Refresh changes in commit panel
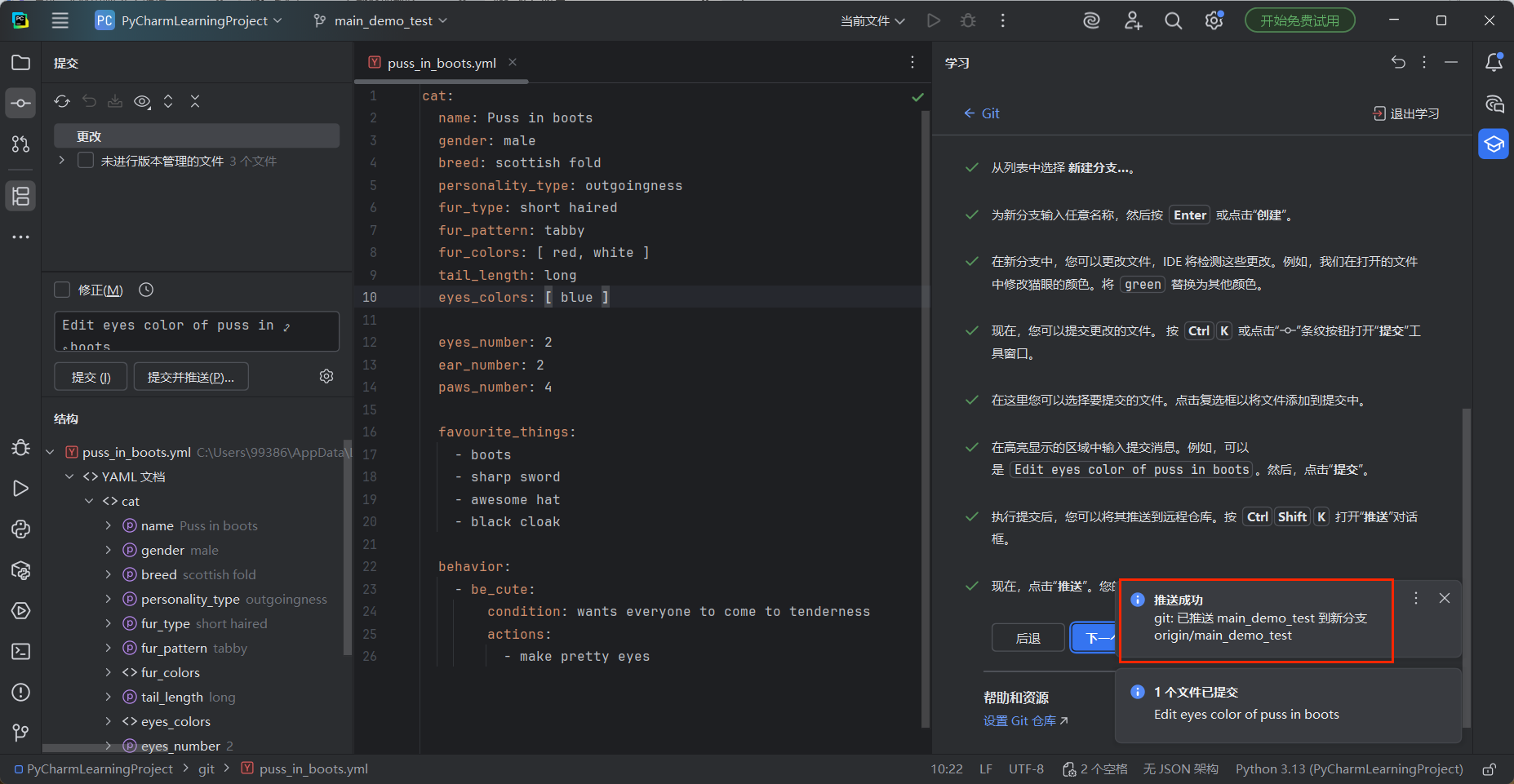1514x784 pixels. 62,101
